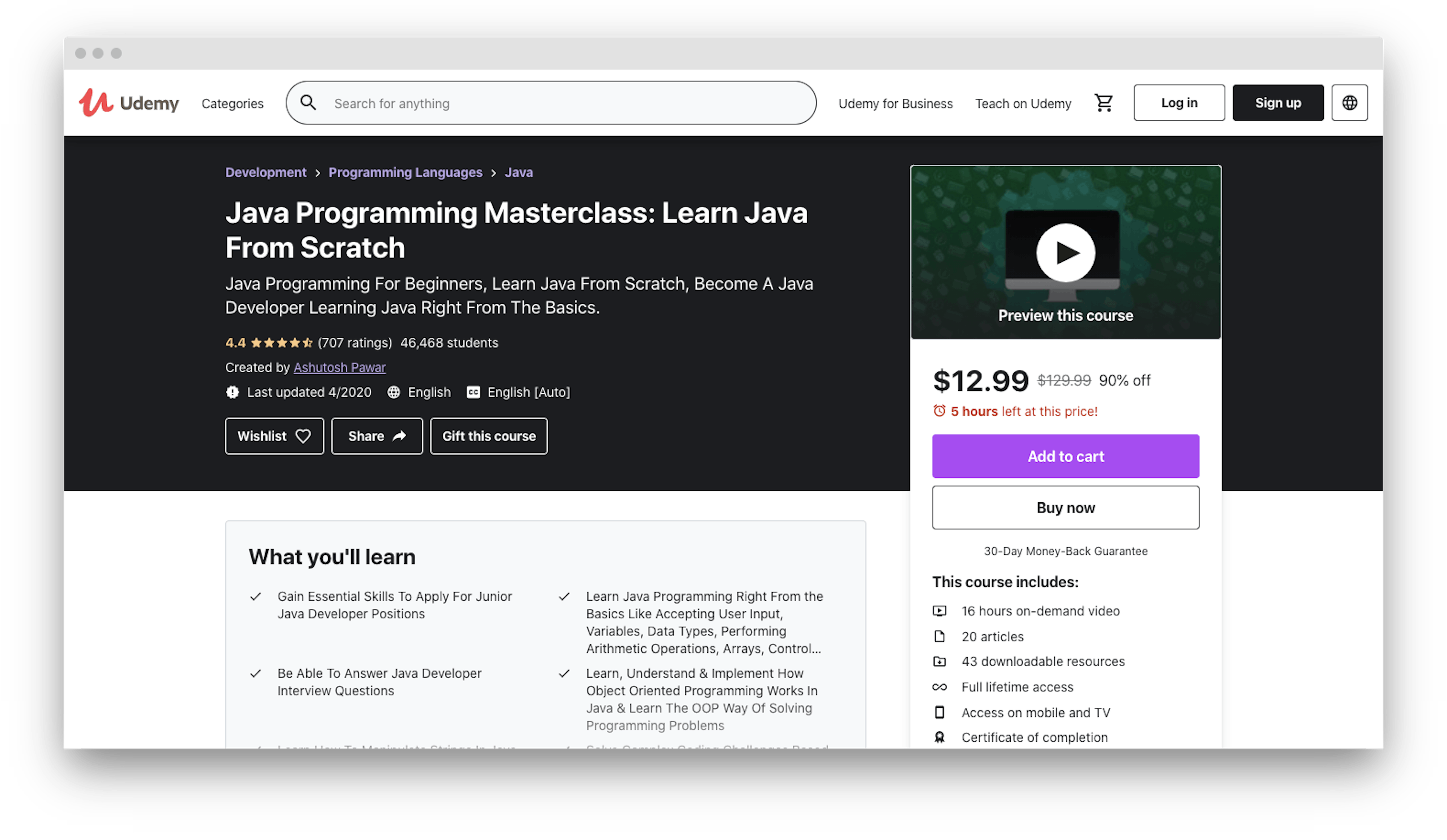Click the course title heading

(516, 230)
